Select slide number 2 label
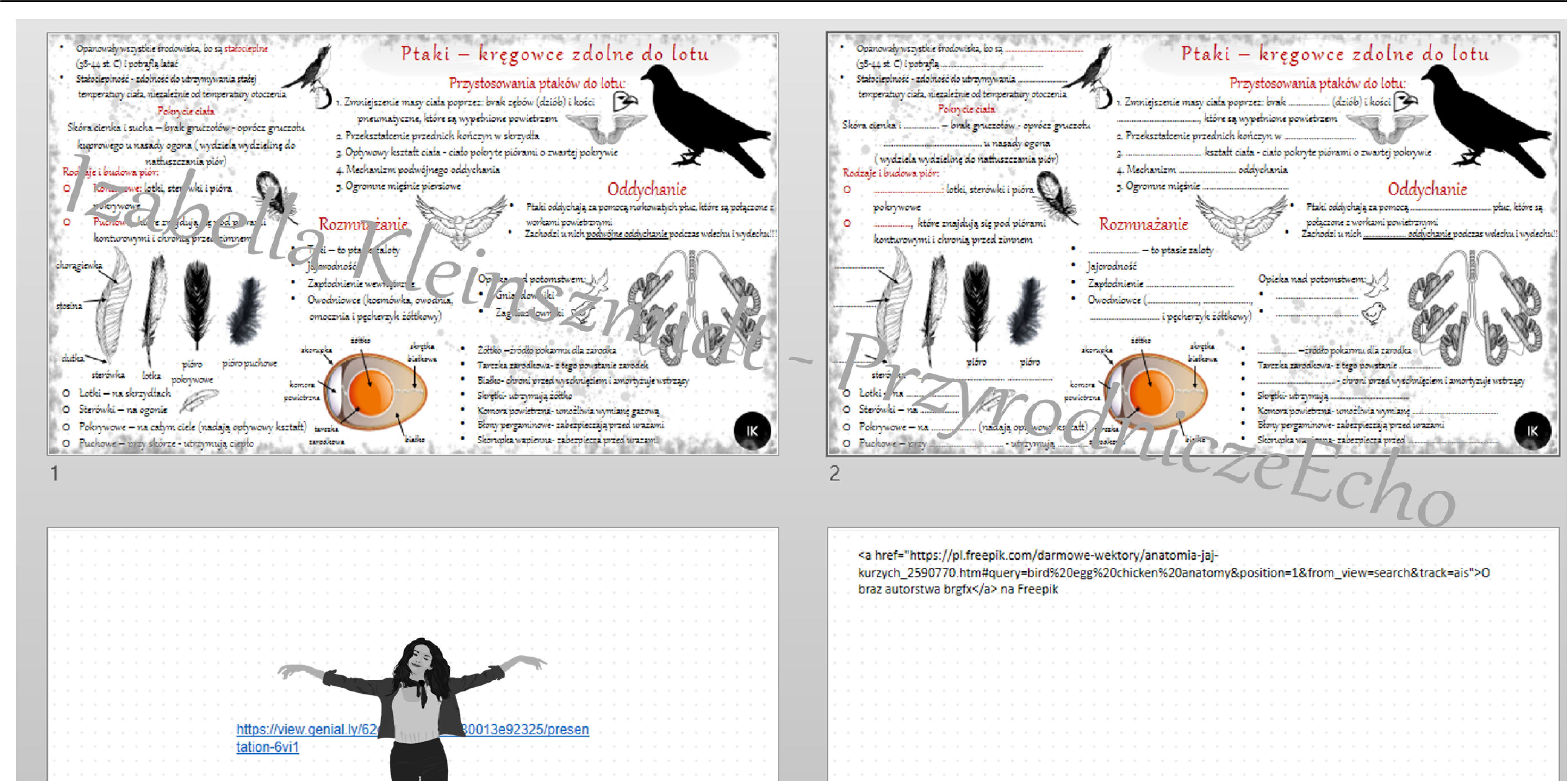This screenshot has height=781, width=1568. pos(835,473)
